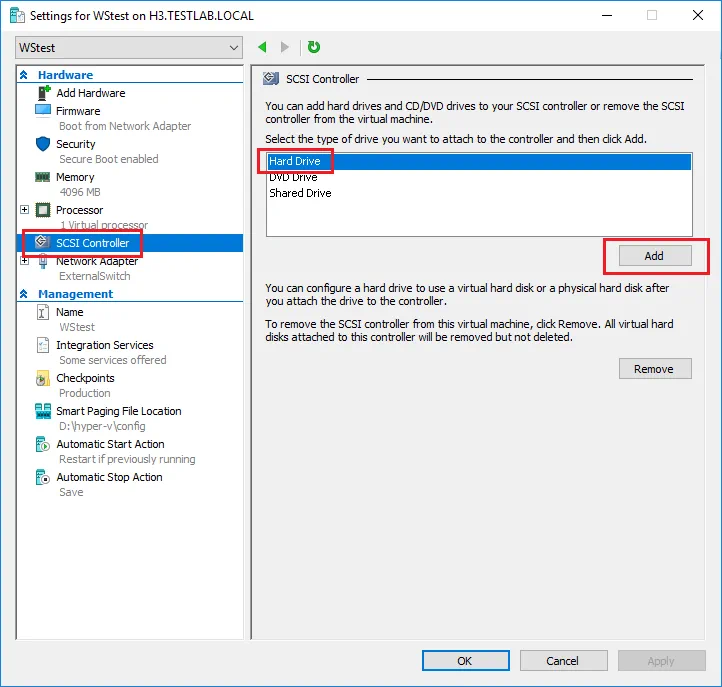Screen dimensions: 722x687
Task: Click Automatic Stop Action item
Action: pos(109,477)
